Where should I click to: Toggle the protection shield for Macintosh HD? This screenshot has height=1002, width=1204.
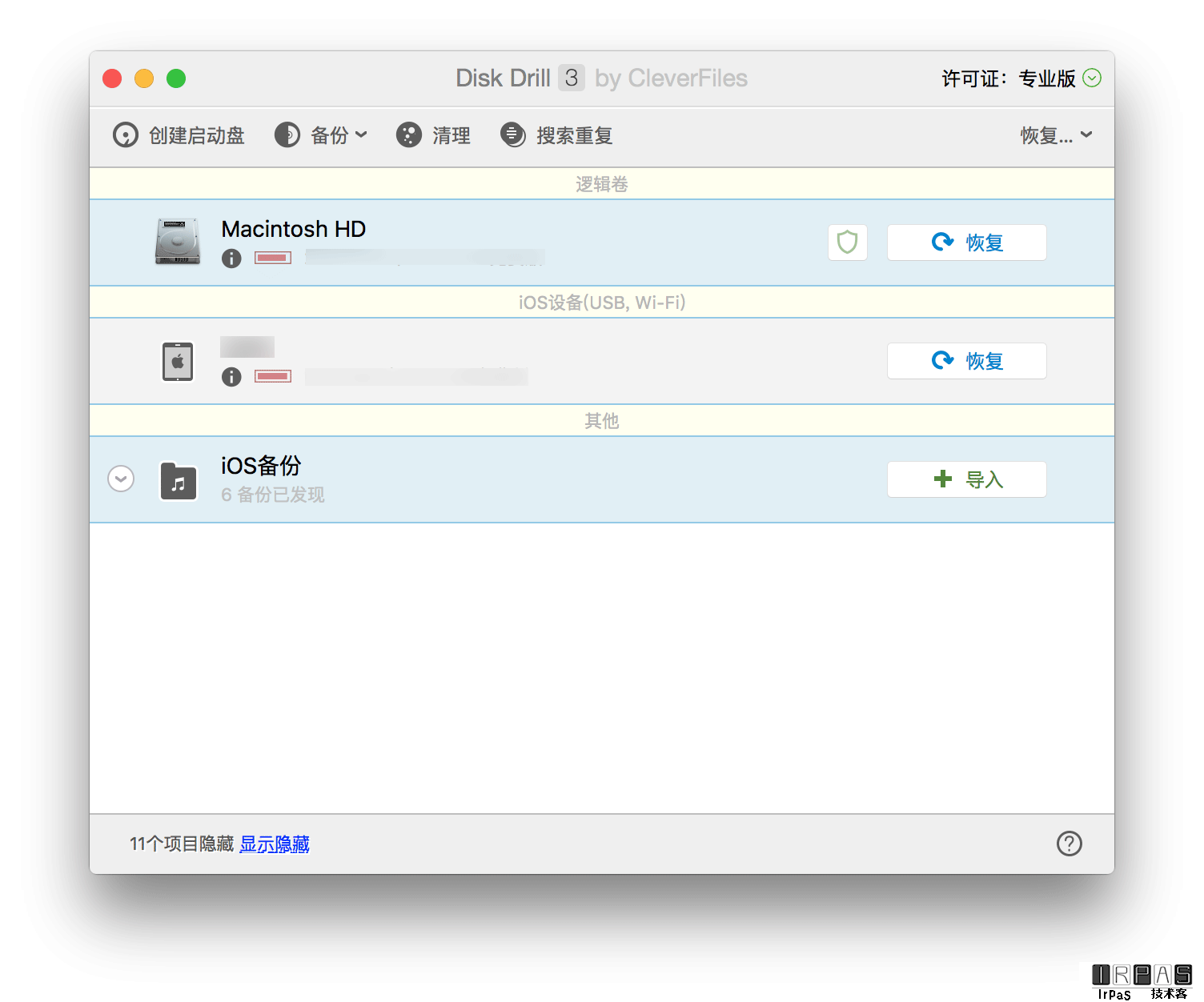(x=848, y=242)
